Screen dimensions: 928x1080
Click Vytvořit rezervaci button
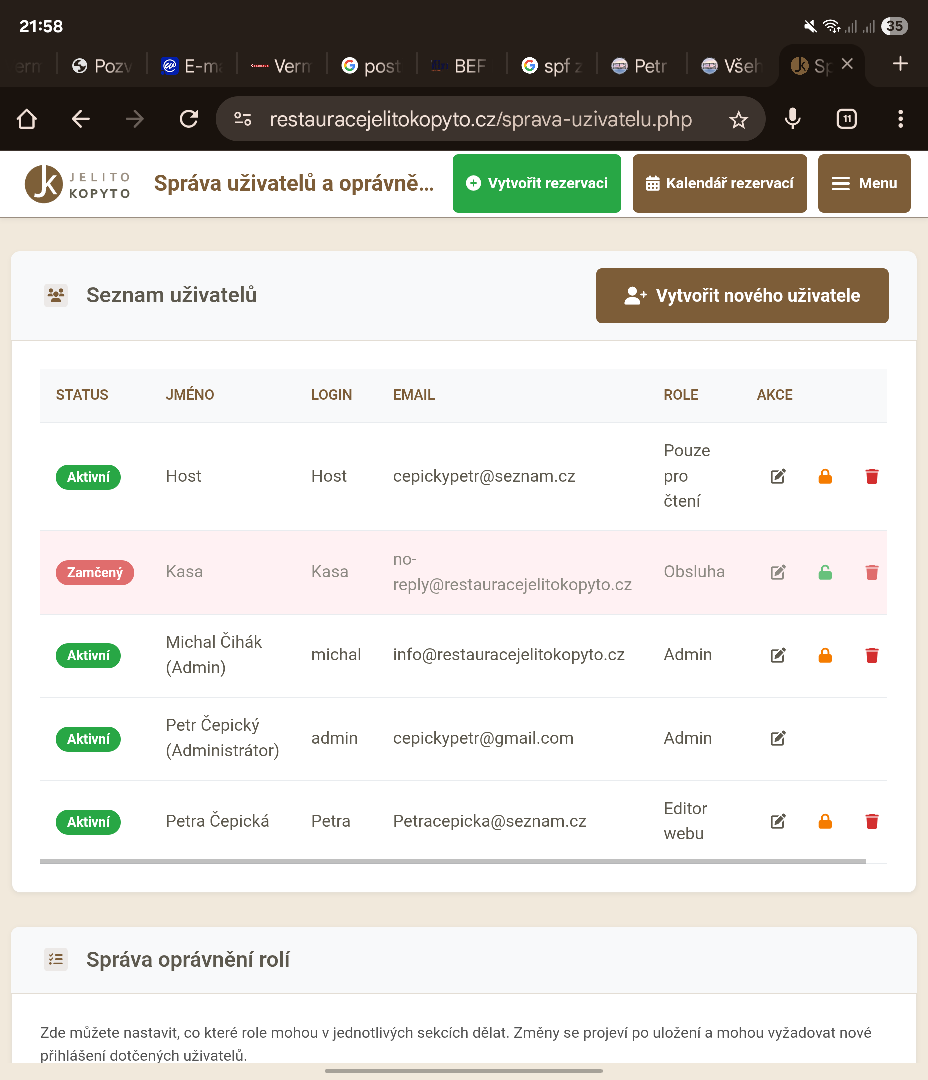pyautogui.click(x=537, y=183)
